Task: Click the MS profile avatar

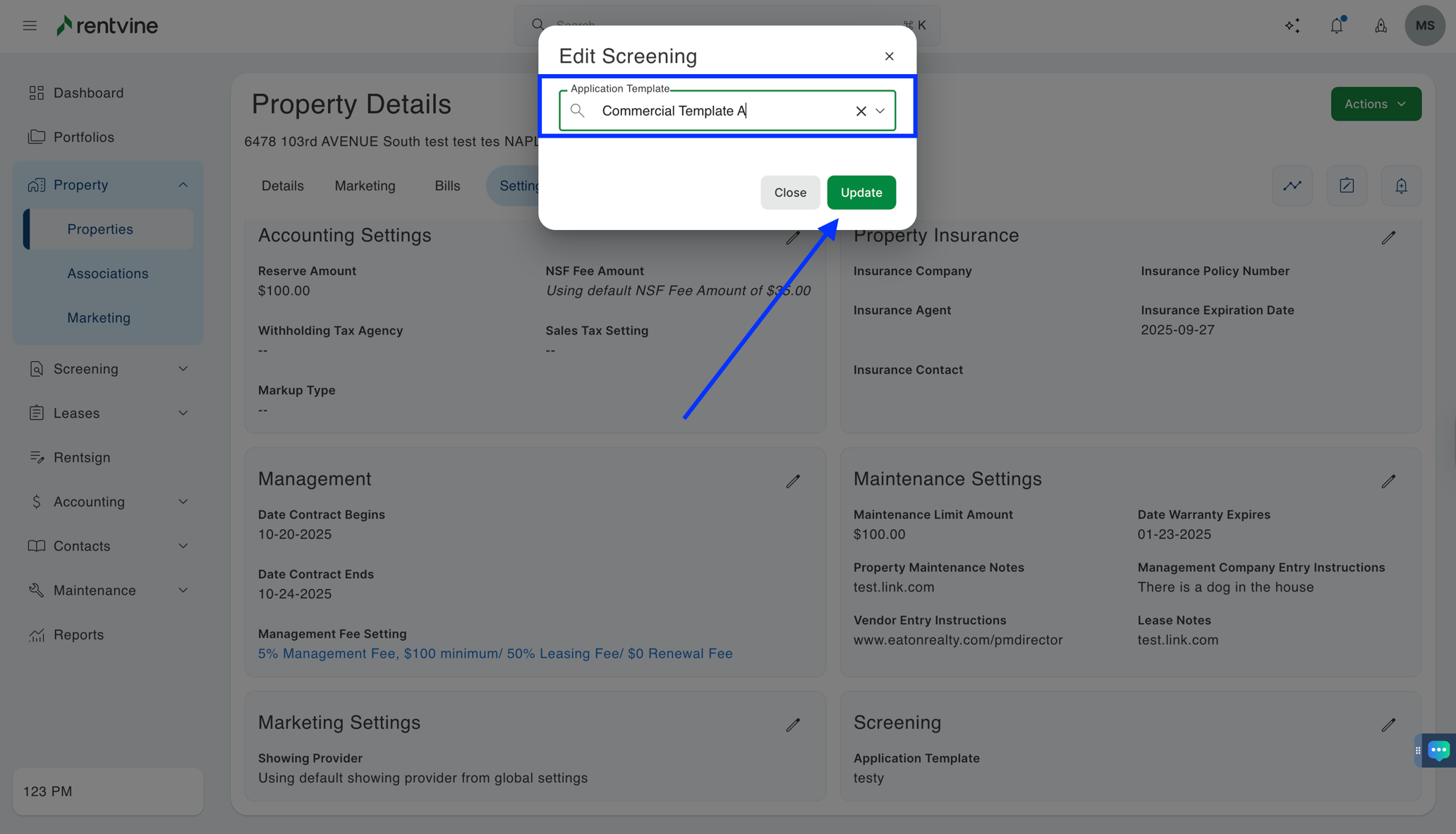Action: click(x=1425, y=25)
